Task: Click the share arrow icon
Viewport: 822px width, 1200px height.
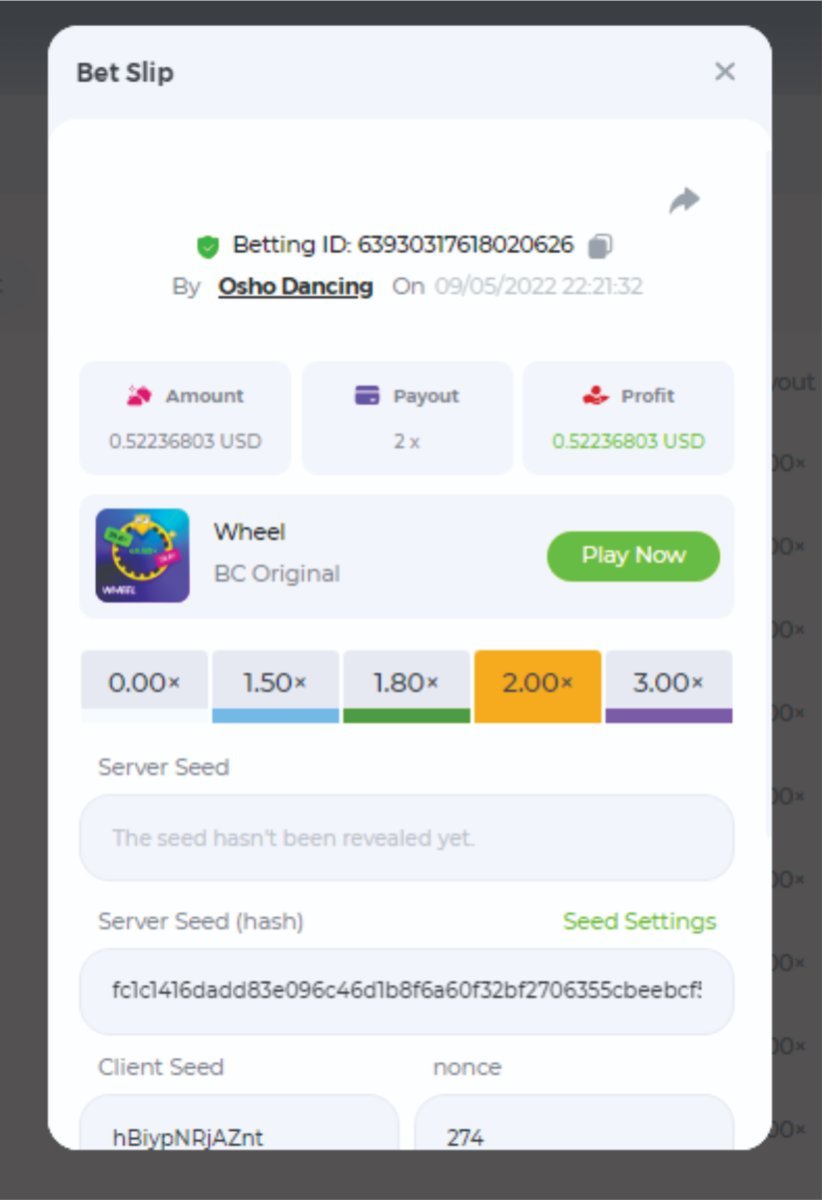Action: 684,201
